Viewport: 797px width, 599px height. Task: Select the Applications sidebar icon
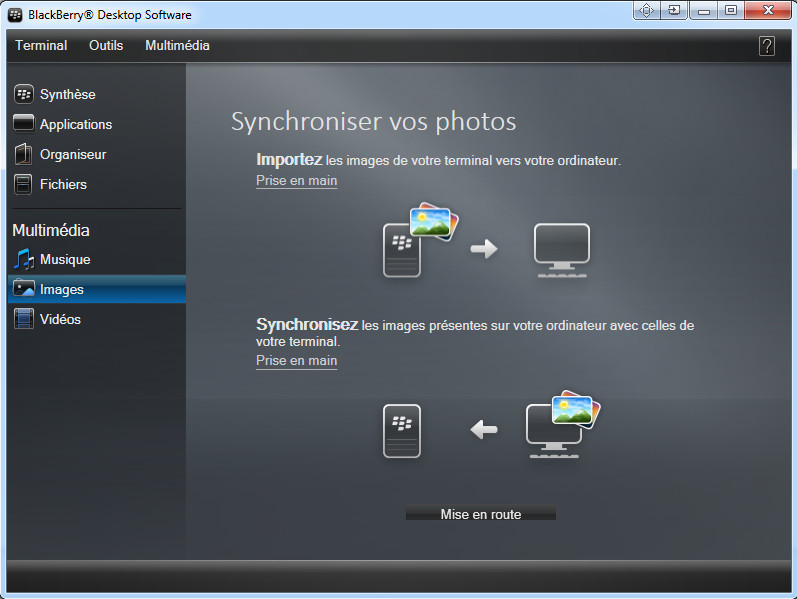click(23, 124)
